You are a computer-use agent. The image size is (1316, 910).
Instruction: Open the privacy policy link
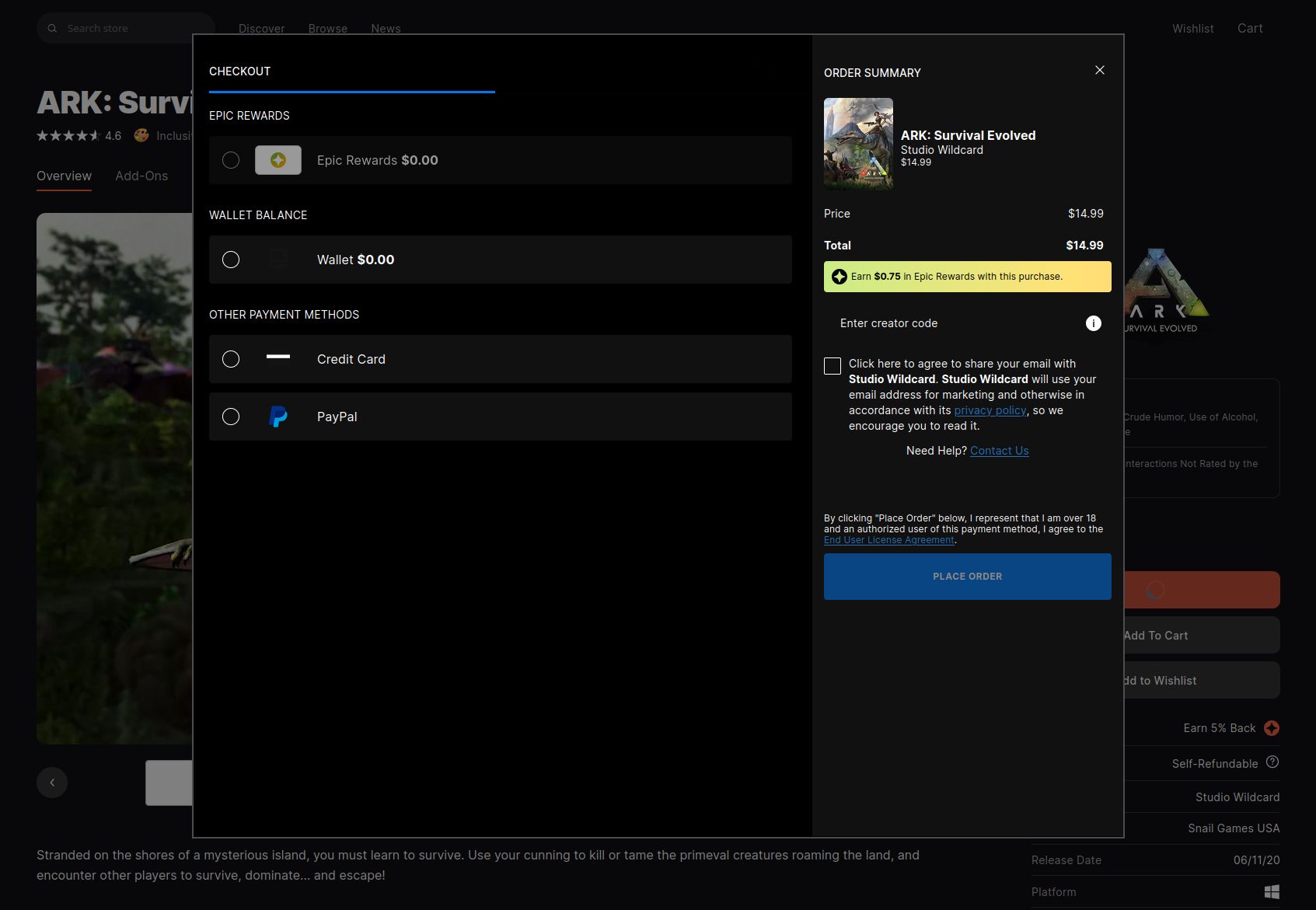pyautogui.click(x=990, y=410)
